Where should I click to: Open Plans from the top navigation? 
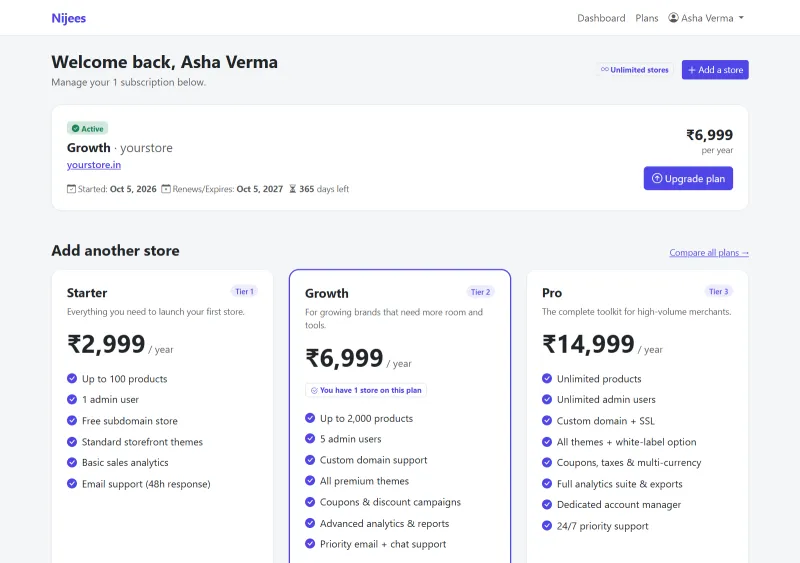tap(646, 18)
